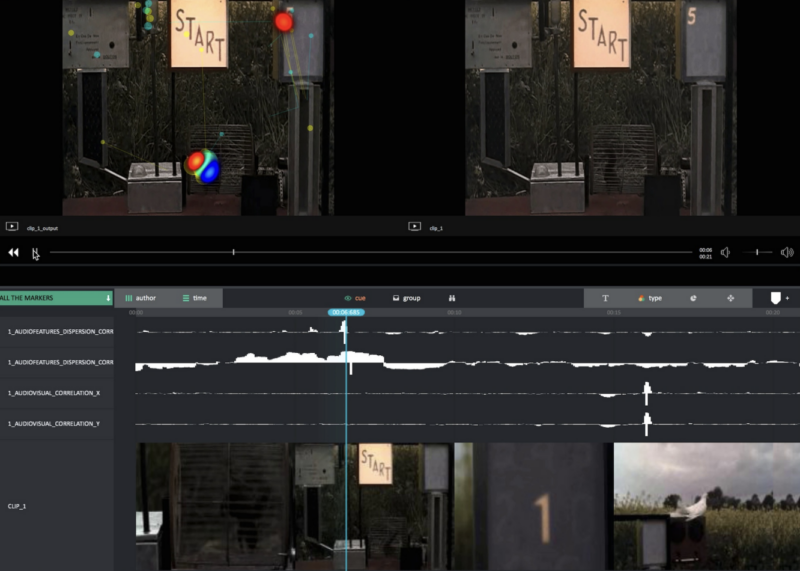Click the rewind playback button
Image resolution: width=800 pixels, height=571 pixels.
point(14,253)
